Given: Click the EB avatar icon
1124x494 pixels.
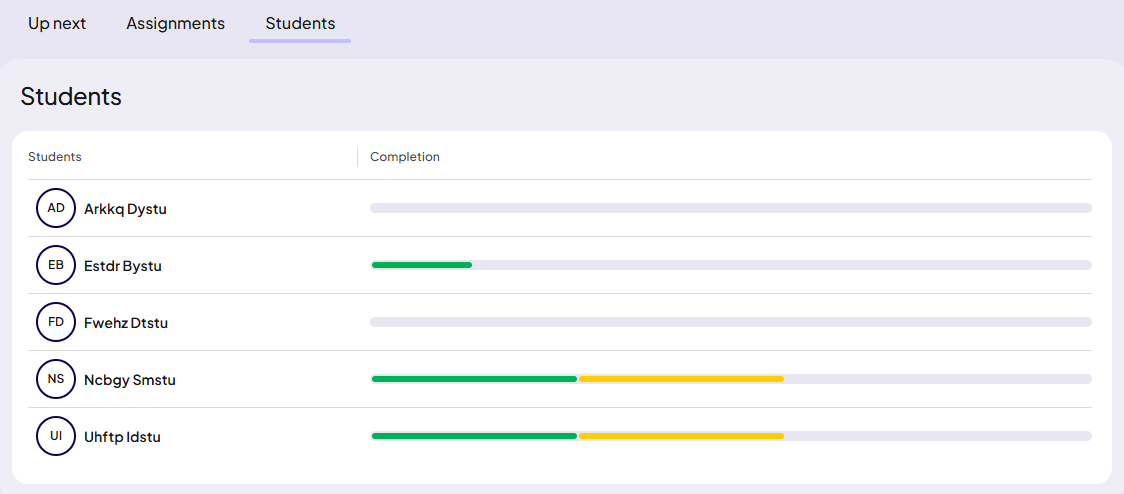Looking at the screenshot, I should (x=56, y=265).
